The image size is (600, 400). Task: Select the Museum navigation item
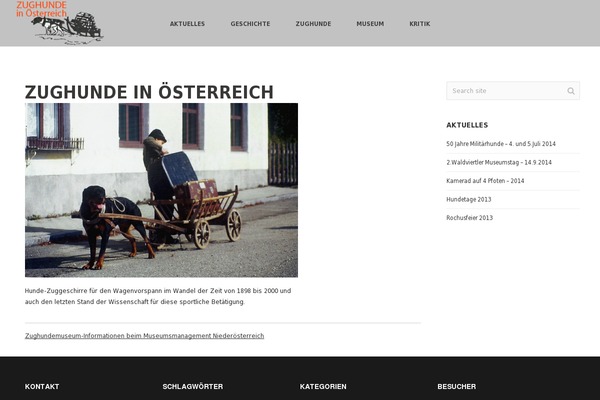tap(370, 24)
